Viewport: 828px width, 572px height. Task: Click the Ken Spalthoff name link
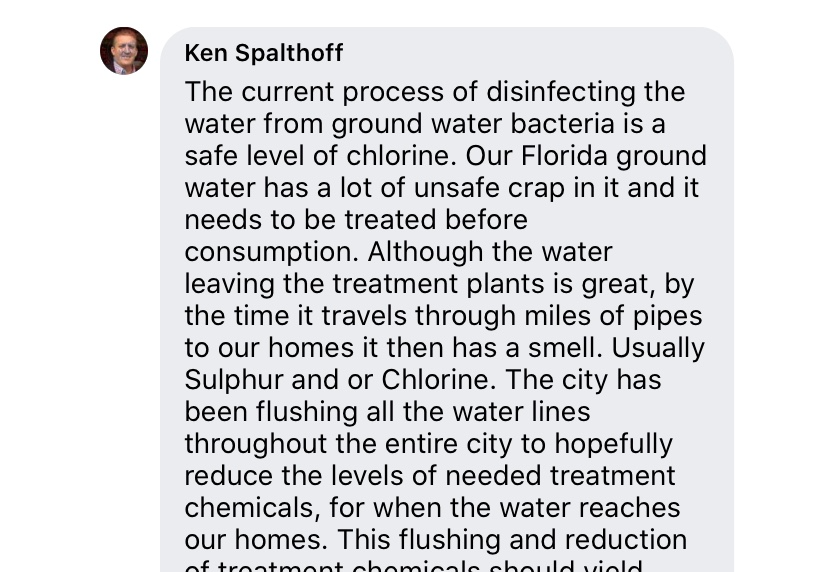pos(264,53)
